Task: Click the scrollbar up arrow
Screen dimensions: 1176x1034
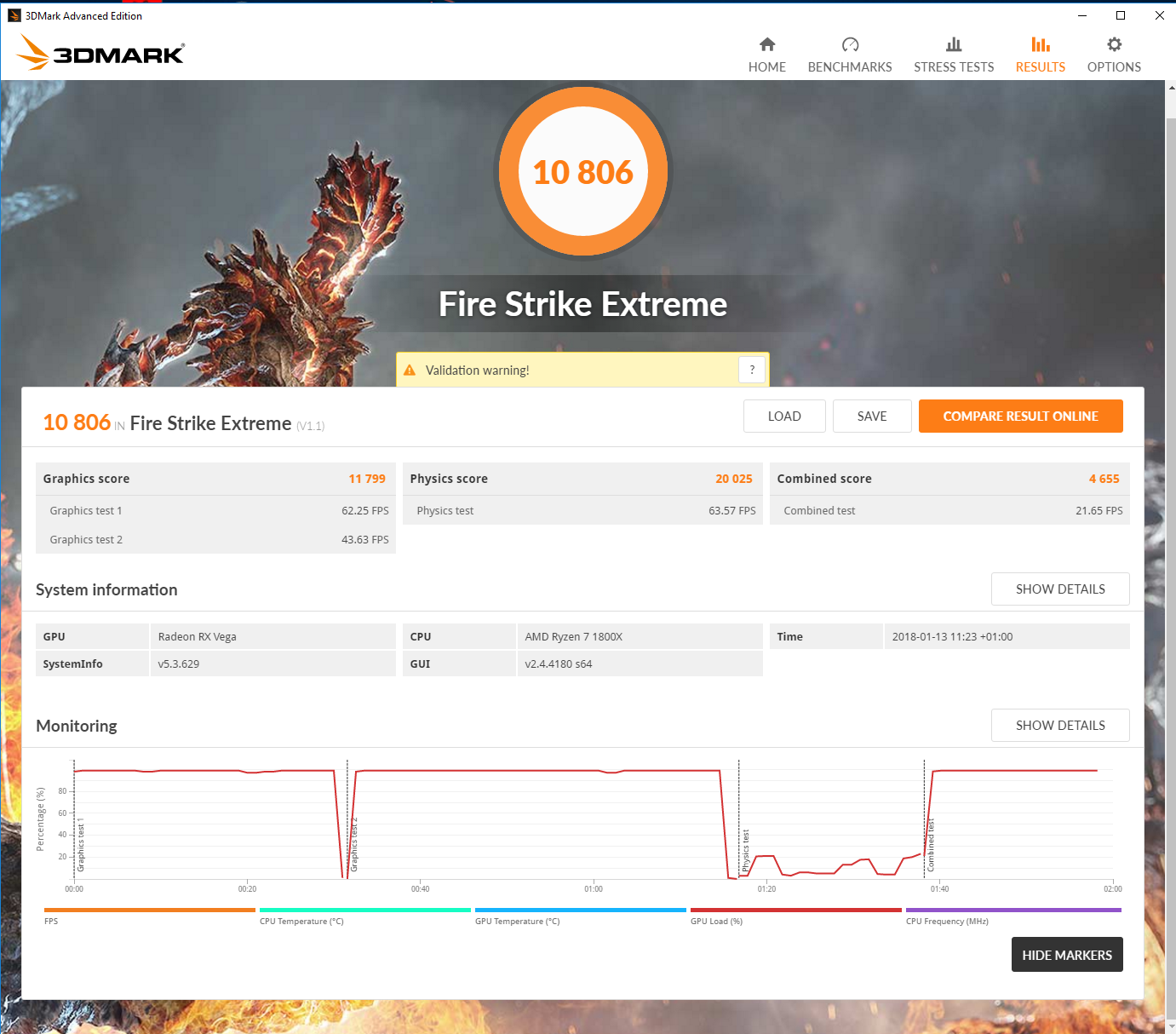Action: point(1171,87)
